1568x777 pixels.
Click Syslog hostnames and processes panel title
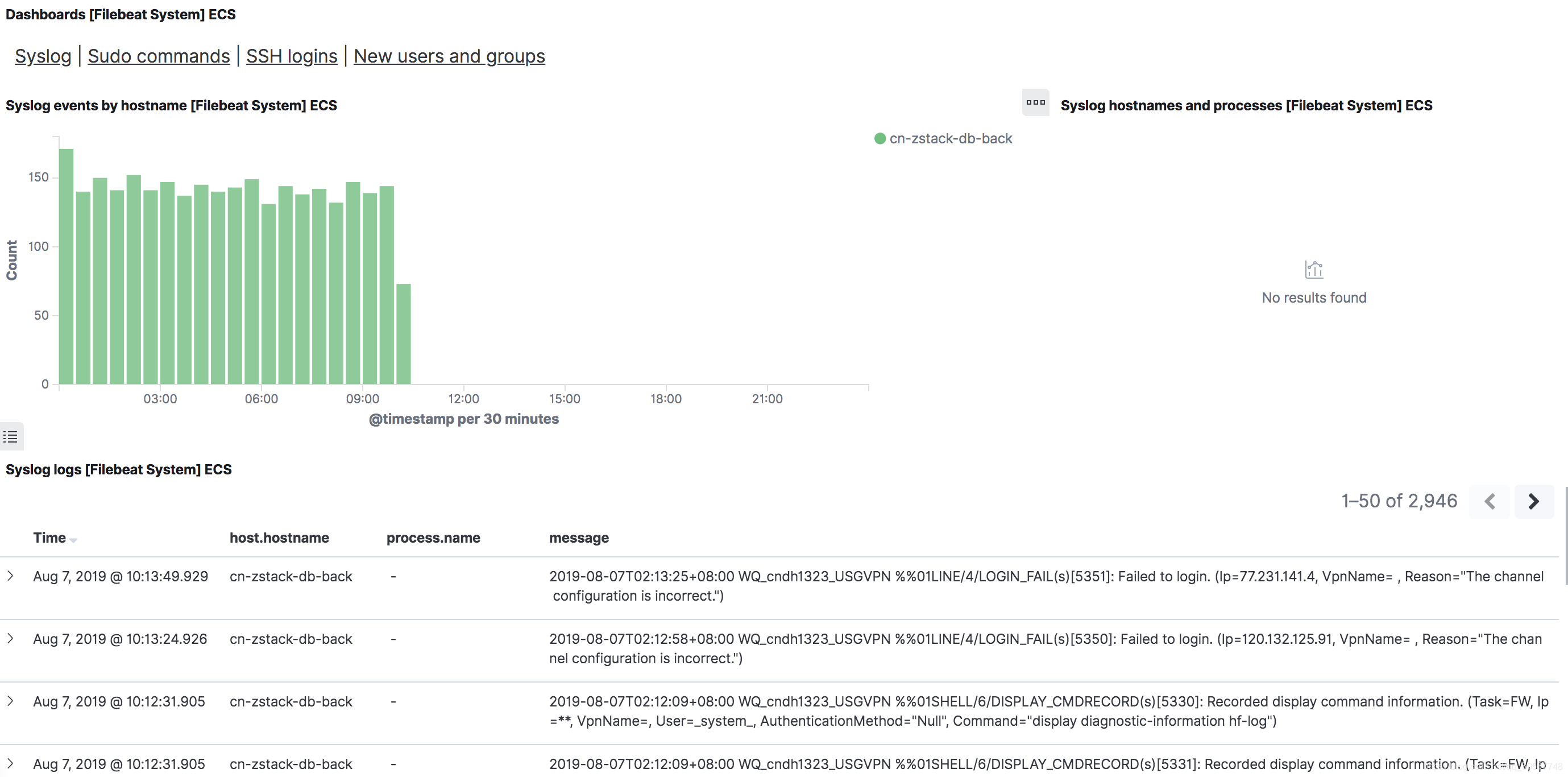pos(1247,105)
